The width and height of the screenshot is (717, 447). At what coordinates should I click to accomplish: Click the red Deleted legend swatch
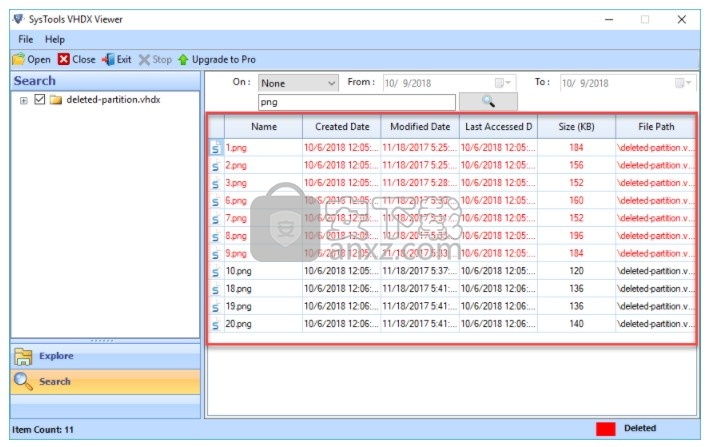coord(605,429)
